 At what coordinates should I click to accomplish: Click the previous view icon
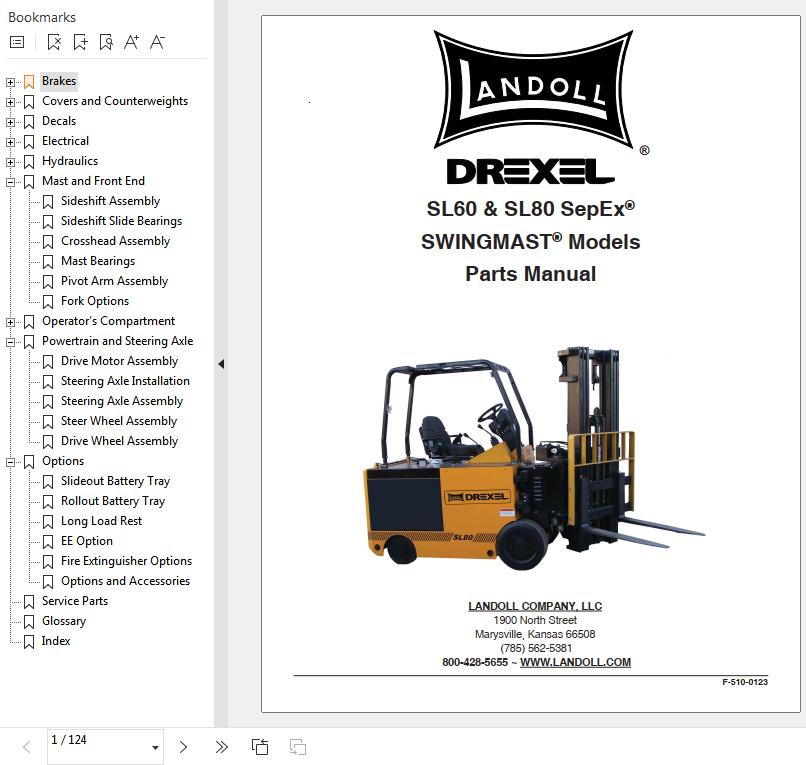260,747
